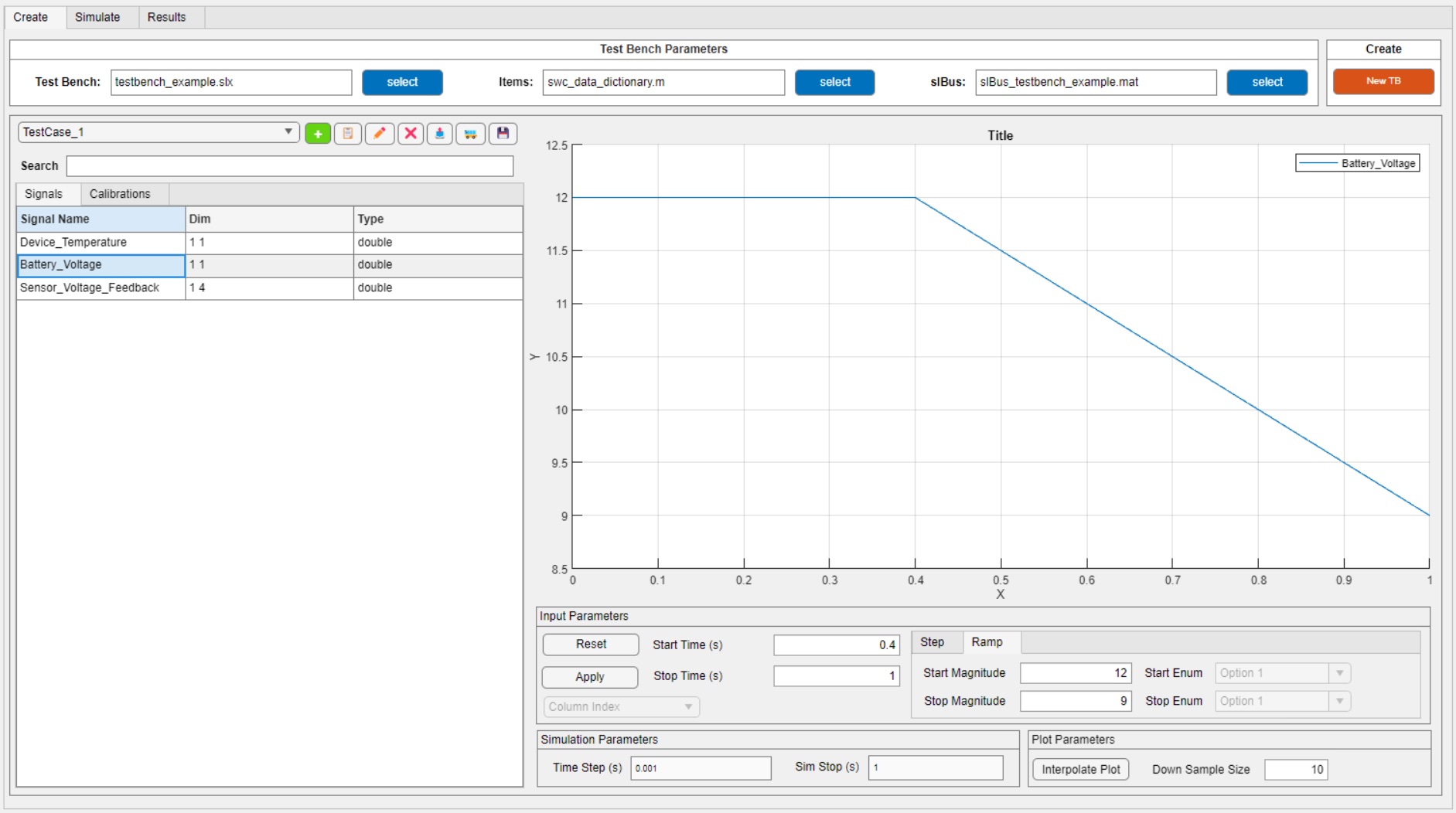1456x813 pixels.
Task: Apply the input parameters
Action: point(590,677)
